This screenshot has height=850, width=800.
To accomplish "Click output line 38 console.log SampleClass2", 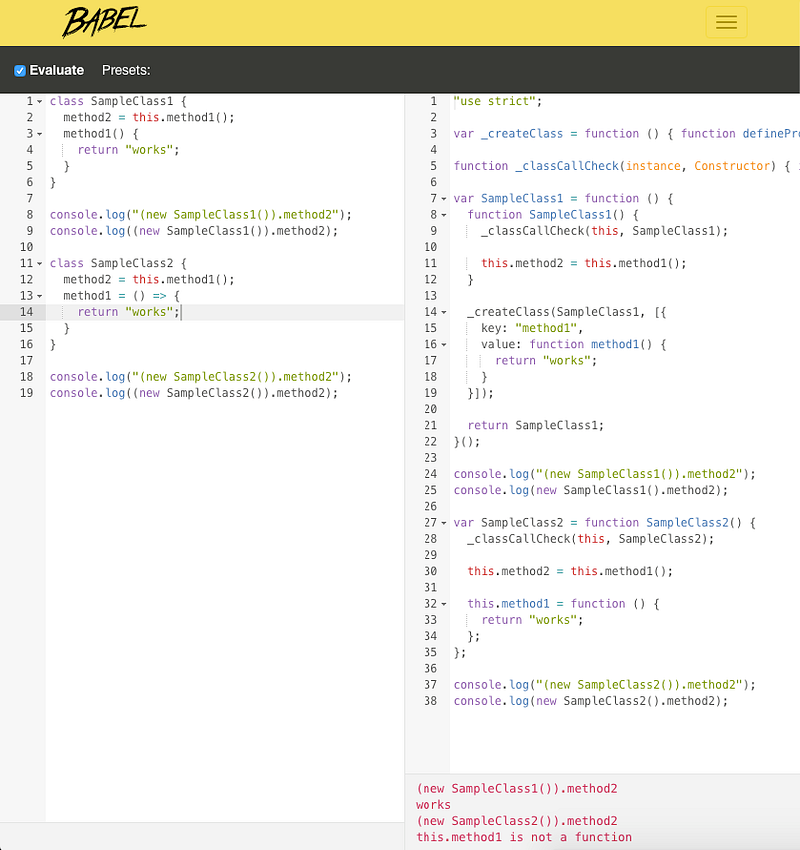I will point(591,701).
